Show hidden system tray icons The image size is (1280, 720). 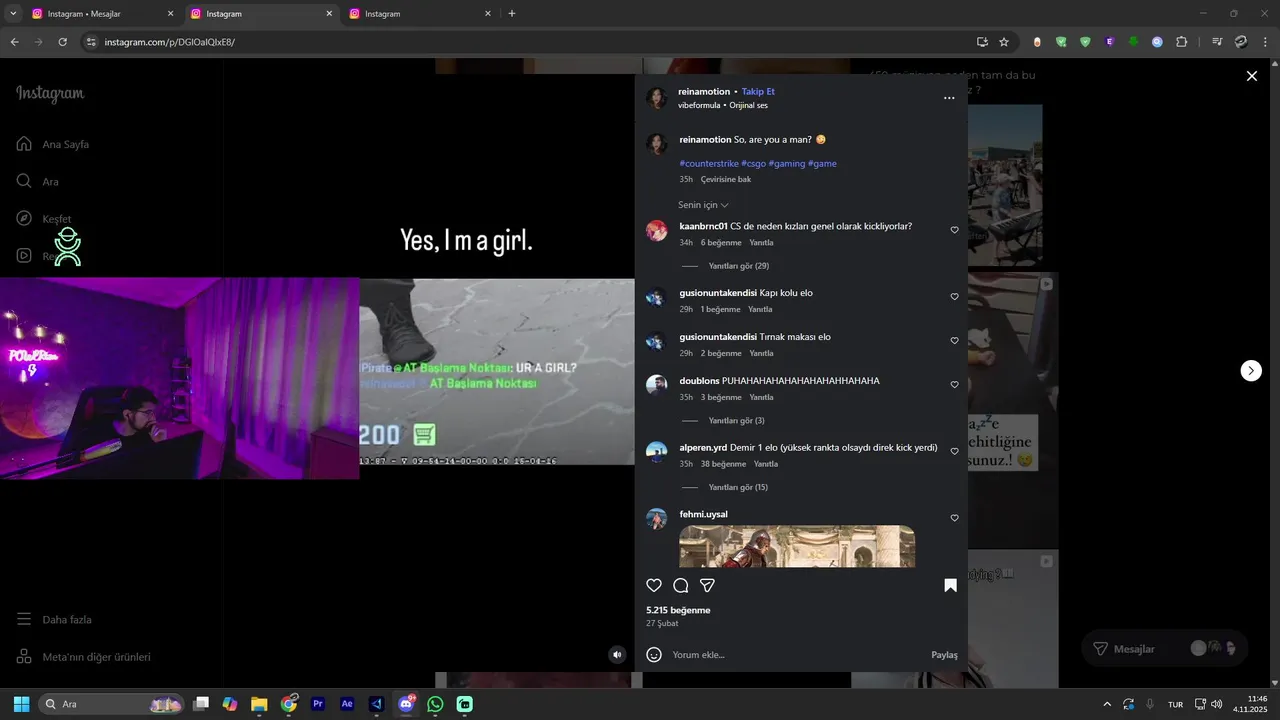pos(1106,704)
